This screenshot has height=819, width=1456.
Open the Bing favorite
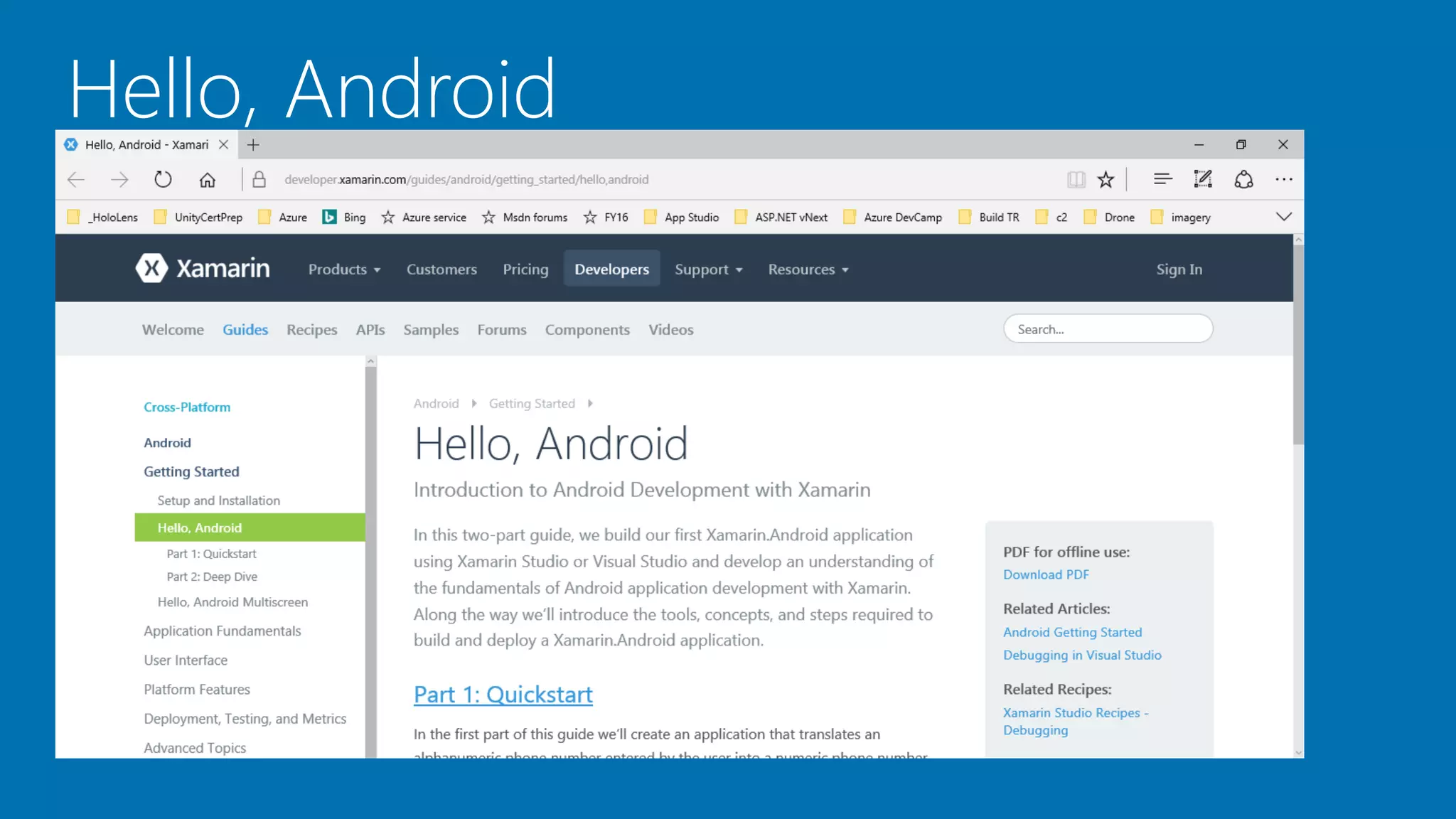tap(344, 218)
